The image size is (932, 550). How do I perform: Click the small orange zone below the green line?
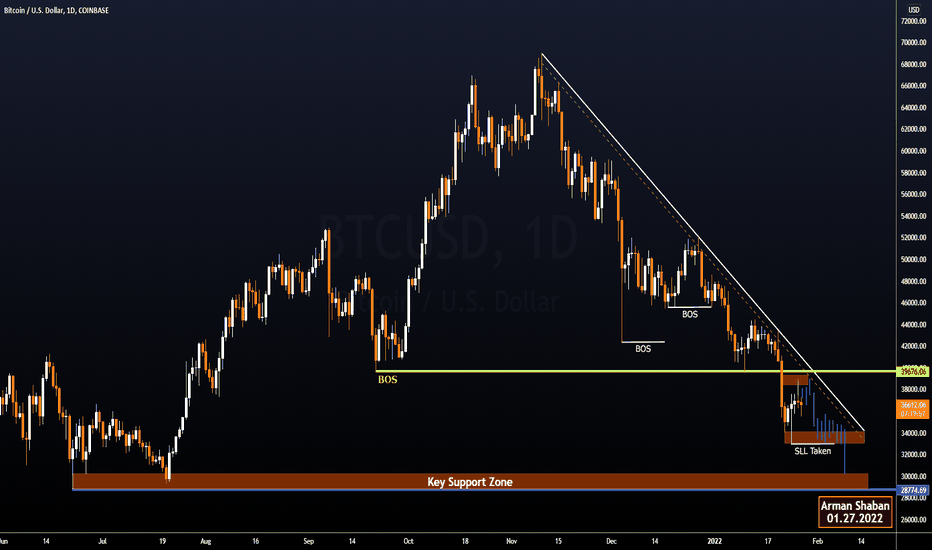[x=795, y=379]
